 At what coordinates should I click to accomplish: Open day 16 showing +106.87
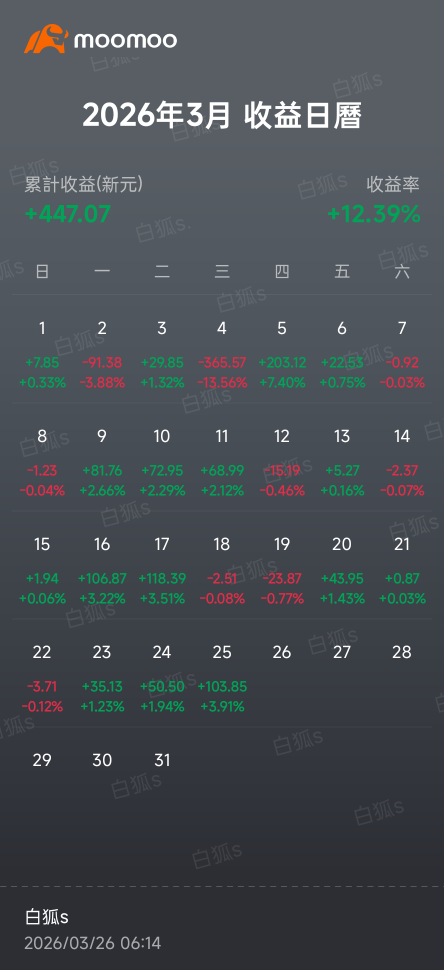[102, 571]
